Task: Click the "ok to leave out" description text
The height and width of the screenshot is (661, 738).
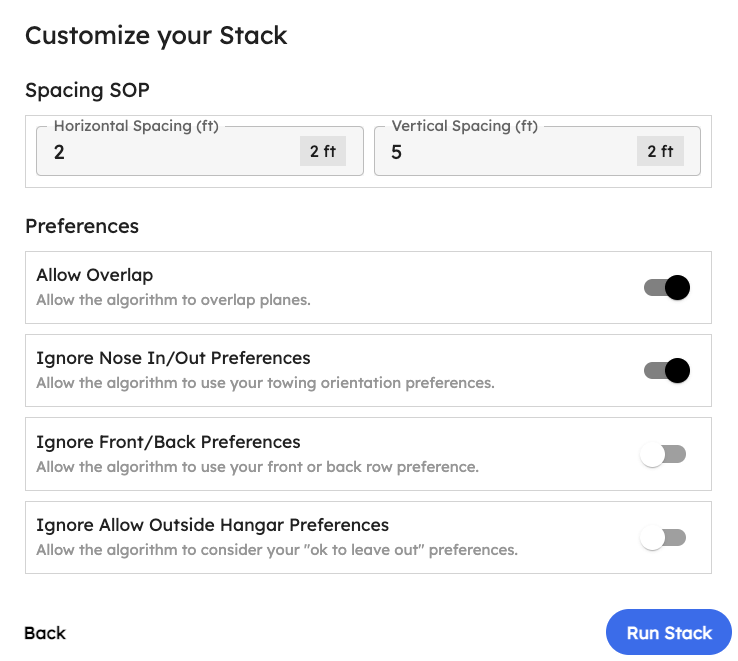Action: (x=276, y=550)
